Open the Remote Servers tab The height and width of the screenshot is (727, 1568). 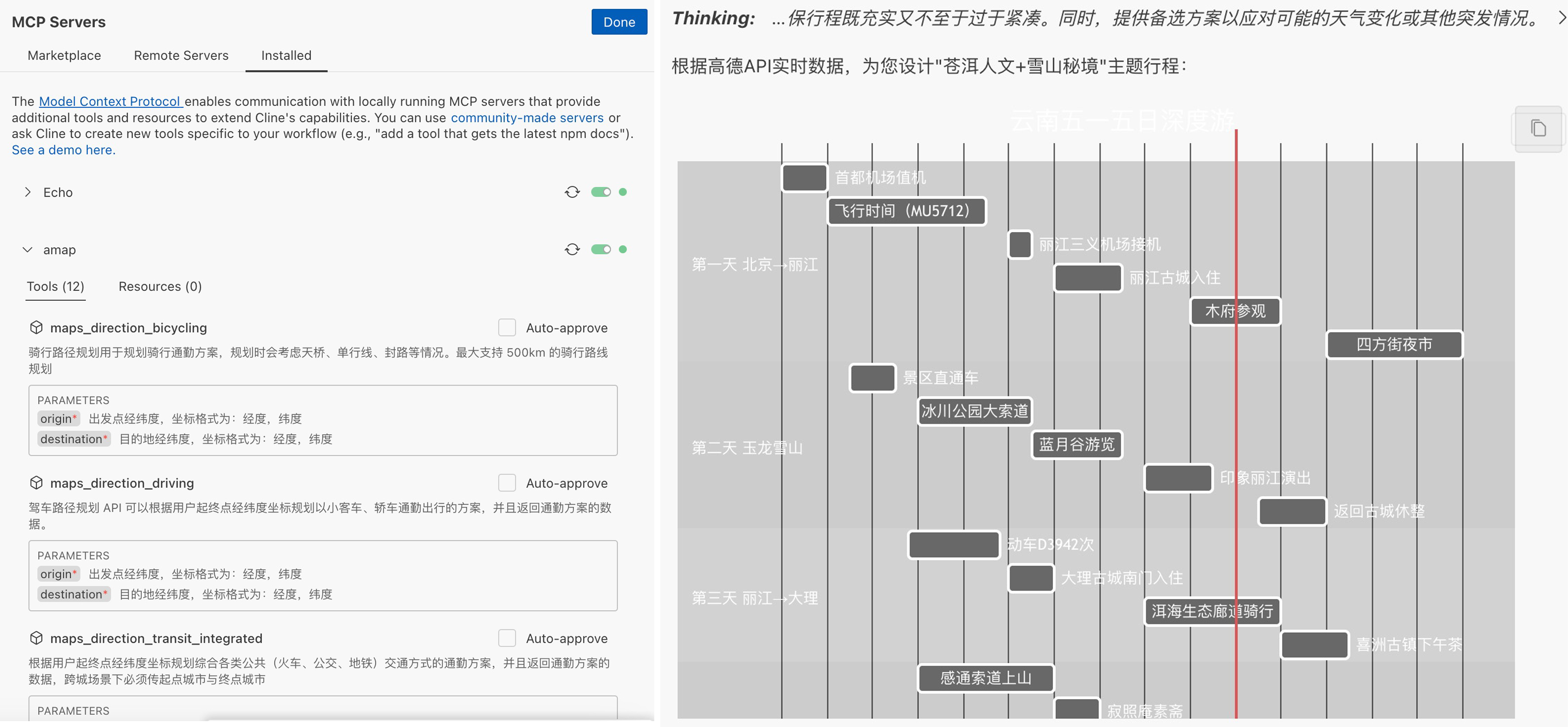(x=181, y=55)
